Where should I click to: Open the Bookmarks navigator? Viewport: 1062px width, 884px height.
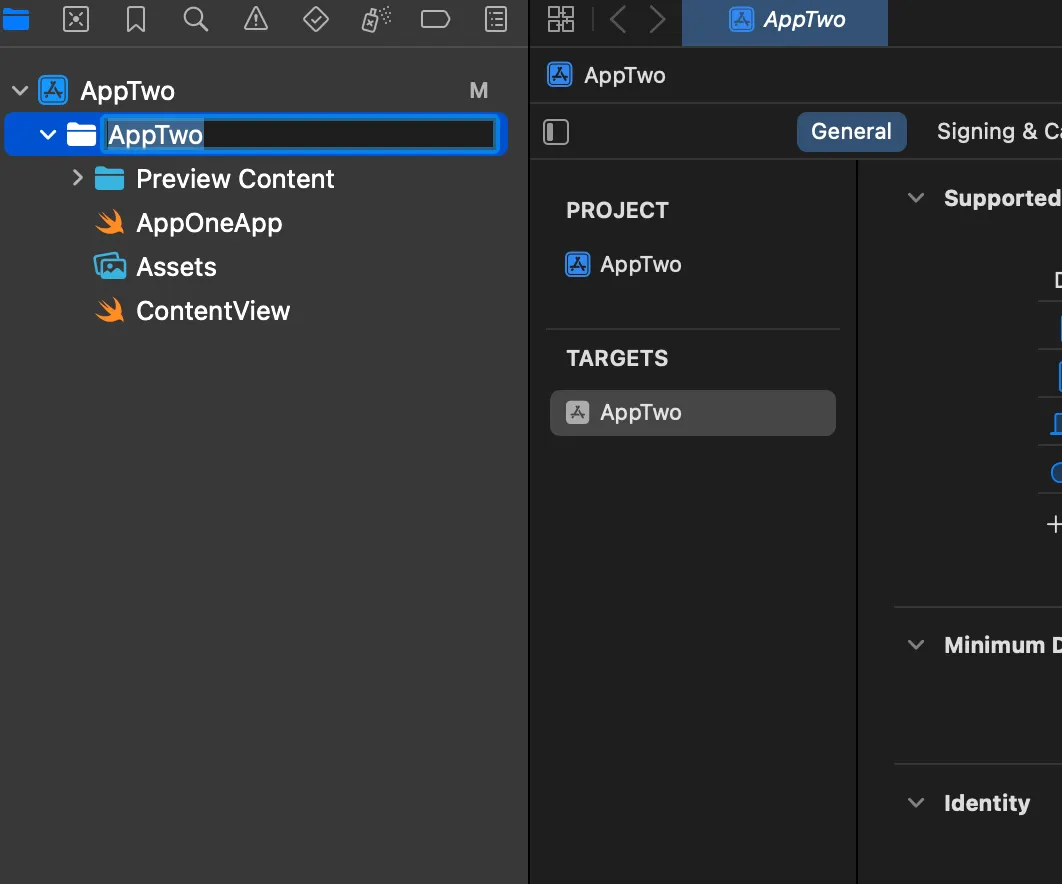pos(136,18)
